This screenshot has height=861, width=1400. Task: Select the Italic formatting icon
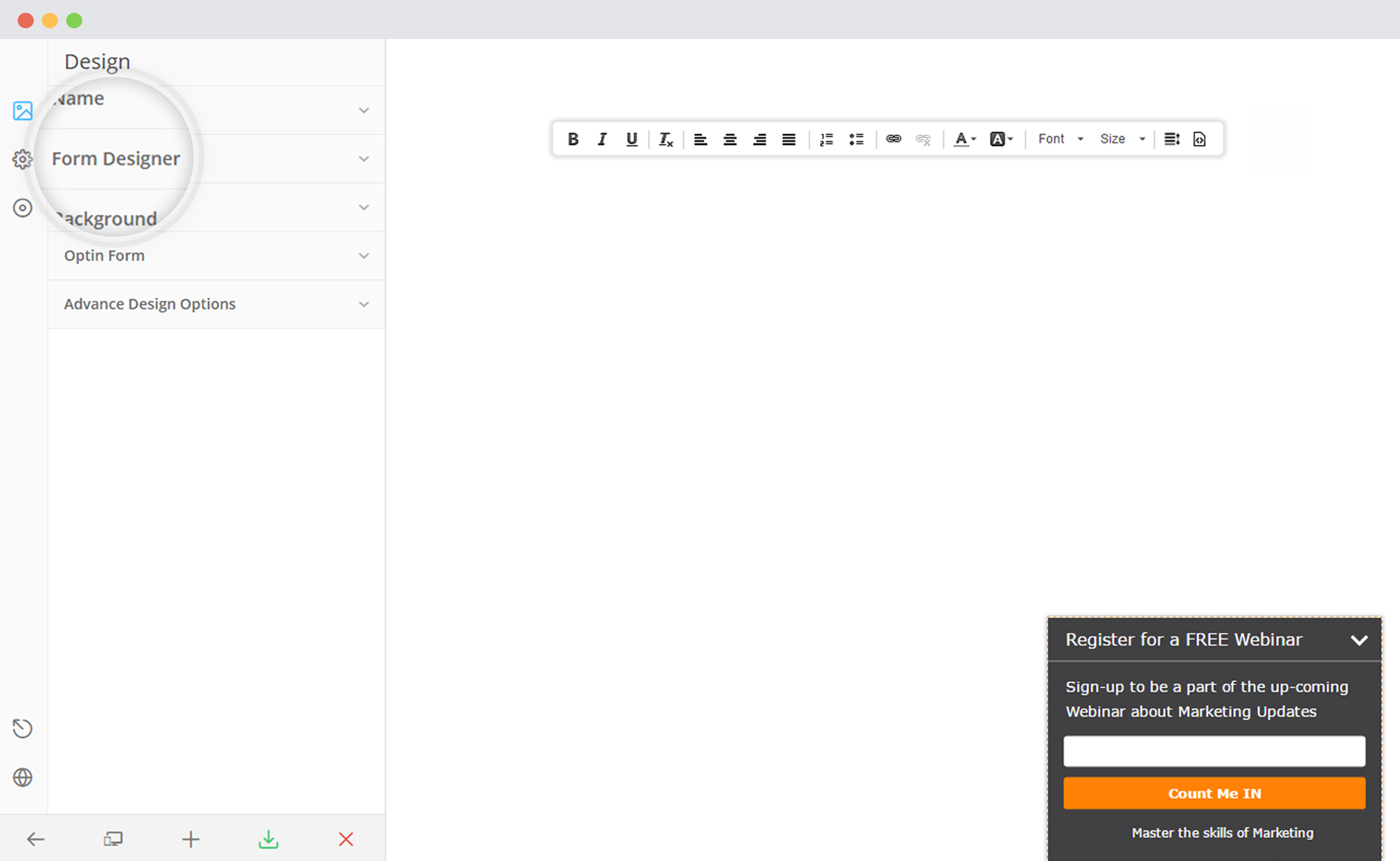pyautogui.click(x=601, y=139)
